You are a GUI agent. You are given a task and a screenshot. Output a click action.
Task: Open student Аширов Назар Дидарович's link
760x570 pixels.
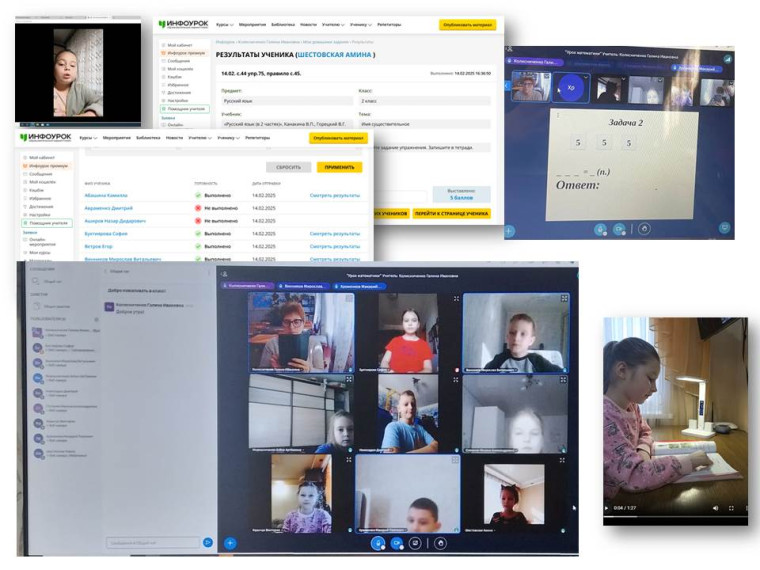click(115, 221)
